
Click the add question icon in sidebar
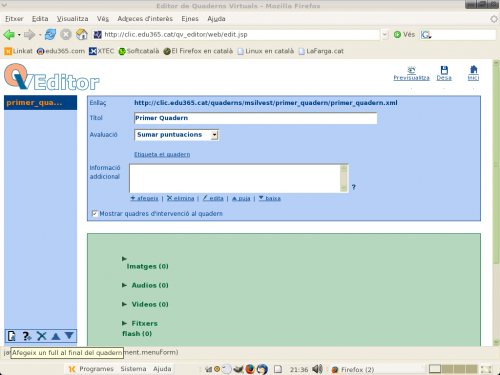click(x=27, y=336)
